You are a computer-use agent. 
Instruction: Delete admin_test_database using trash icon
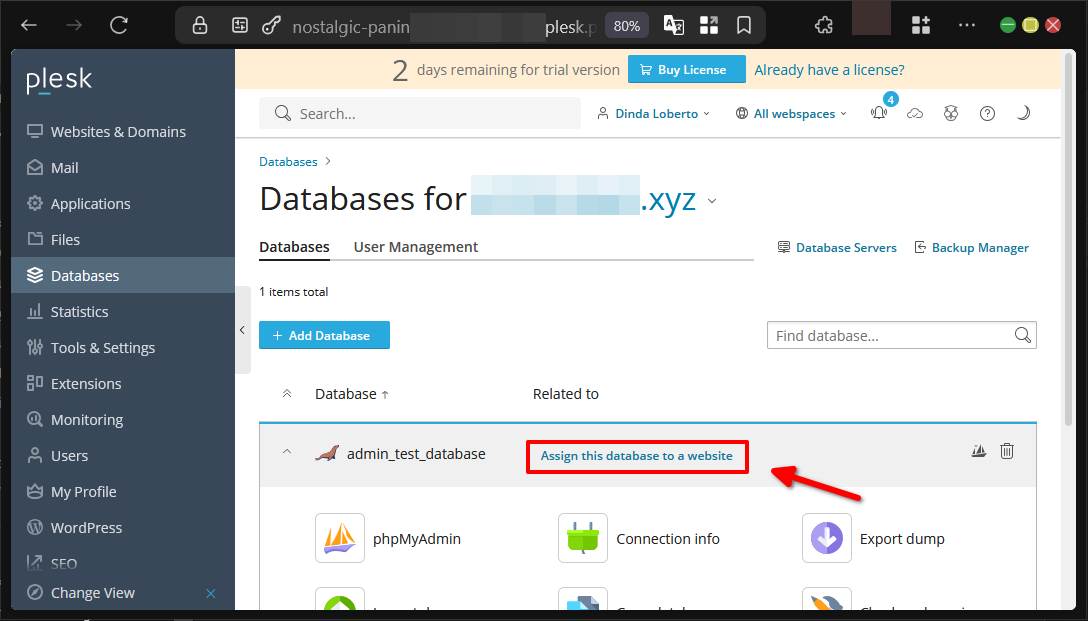[x=1007, y=451]
